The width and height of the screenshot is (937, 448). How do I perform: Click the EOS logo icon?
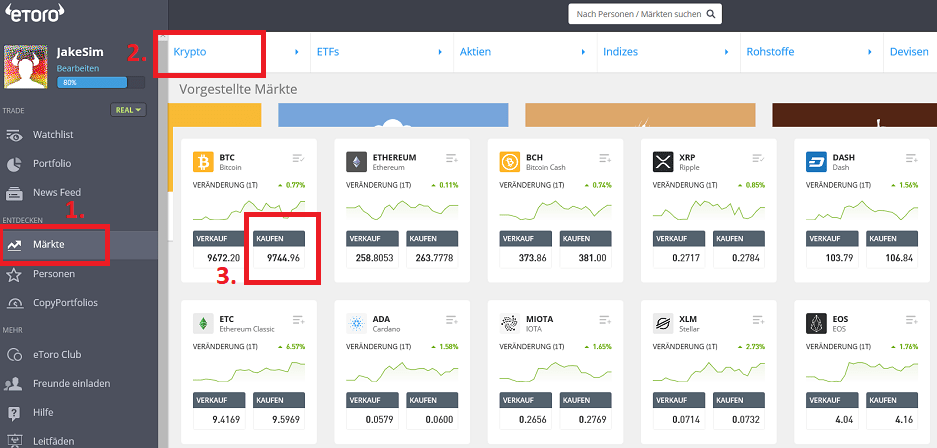point(816,323)
